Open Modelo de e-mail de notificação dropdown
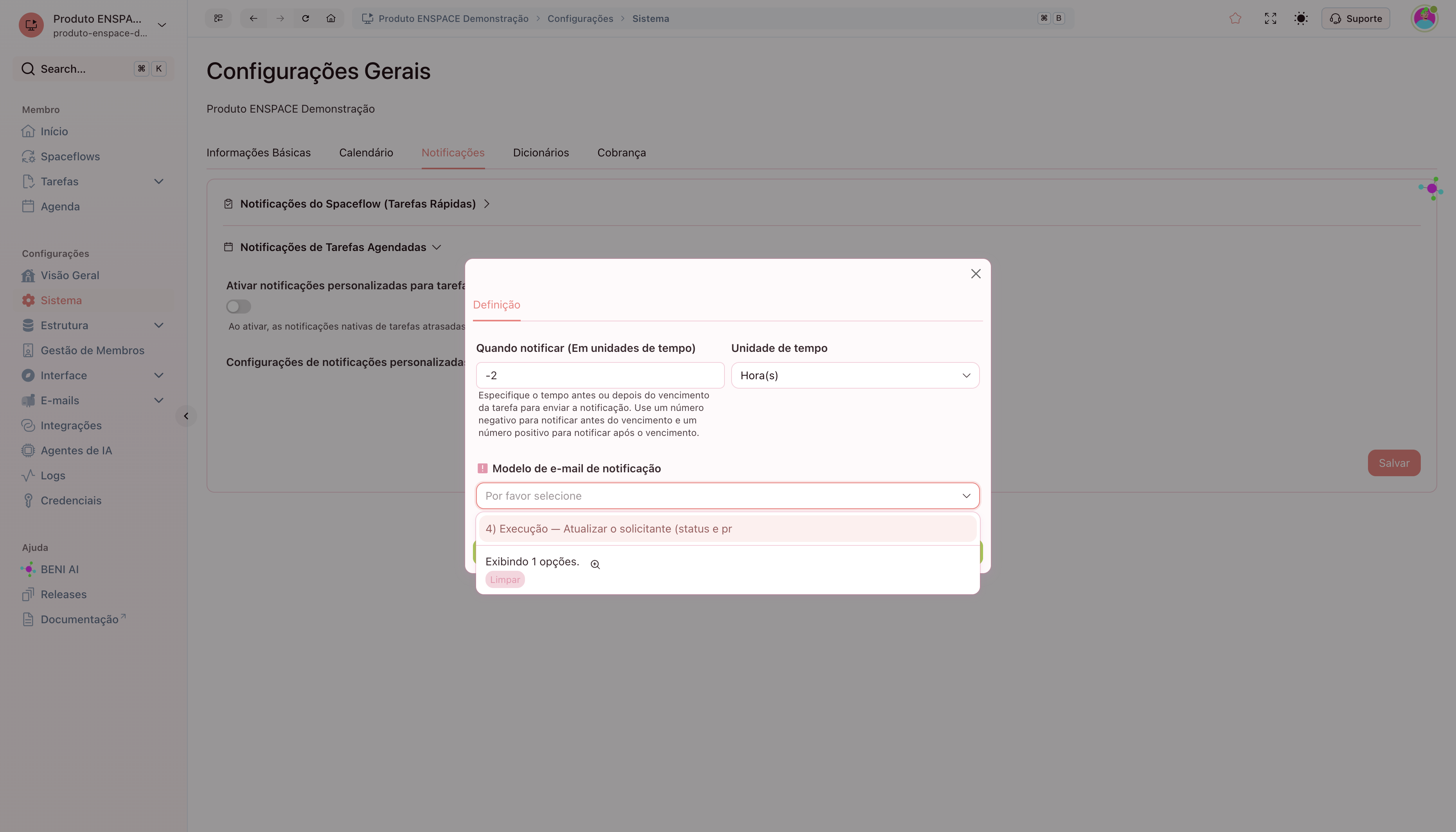This screenshot has height=832, width=1456. pyautogui.click(x=727, y=496)
